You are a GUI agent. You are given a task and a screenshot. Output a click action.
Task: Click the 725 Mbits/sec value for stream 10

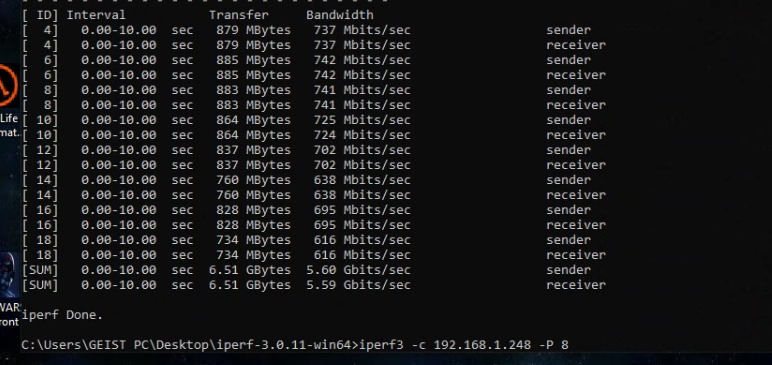[362, 120]
